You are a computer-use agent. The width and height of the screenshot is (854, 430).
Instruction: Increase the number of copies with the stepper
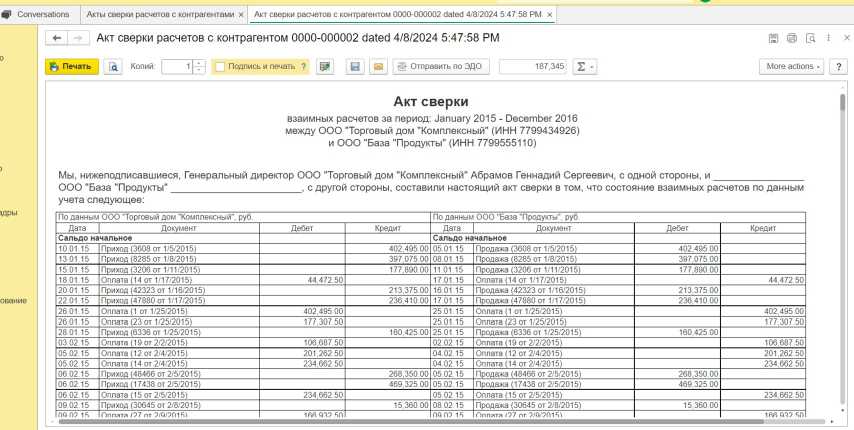tap(199, 63)
